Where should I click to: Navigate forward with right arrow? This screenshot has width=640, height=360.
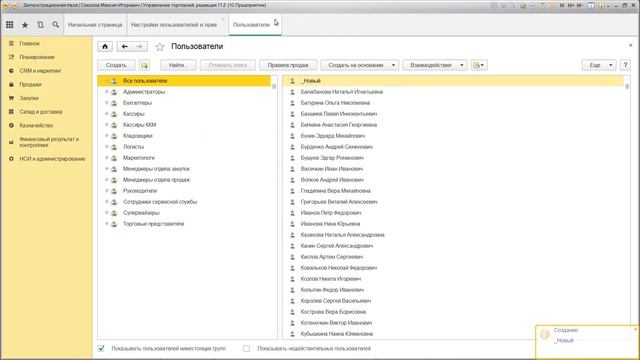click(139, 47)
